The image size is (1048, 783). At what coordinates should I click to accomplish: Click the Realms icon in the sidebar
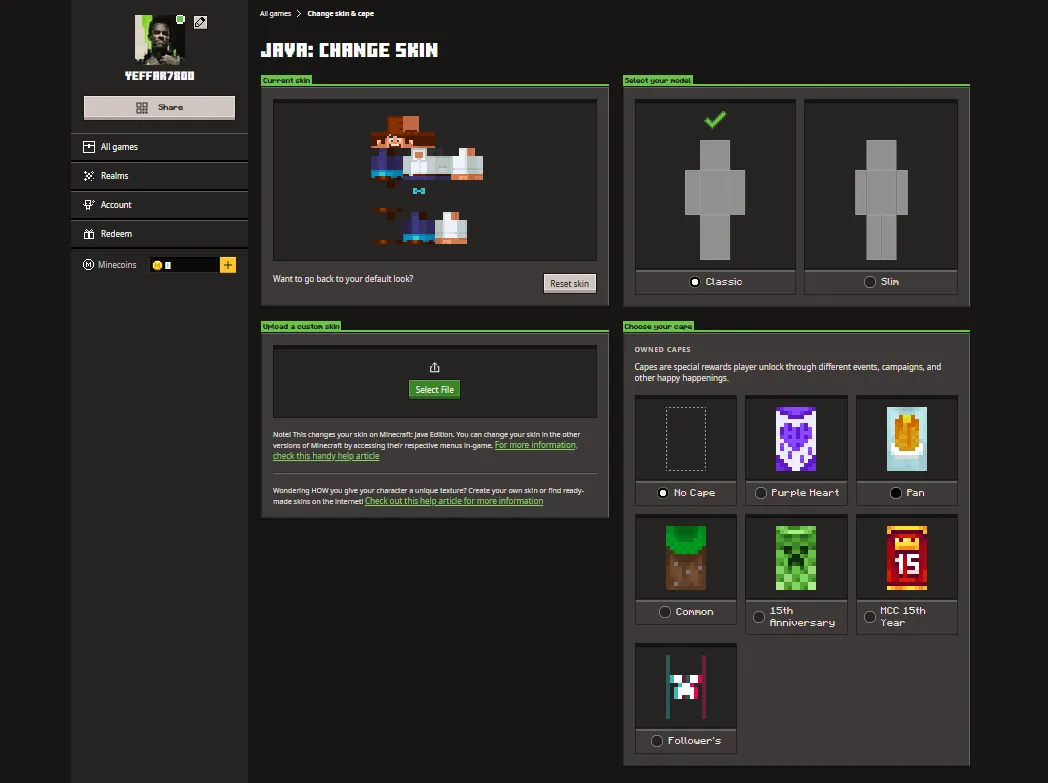[x=89, y=176]
